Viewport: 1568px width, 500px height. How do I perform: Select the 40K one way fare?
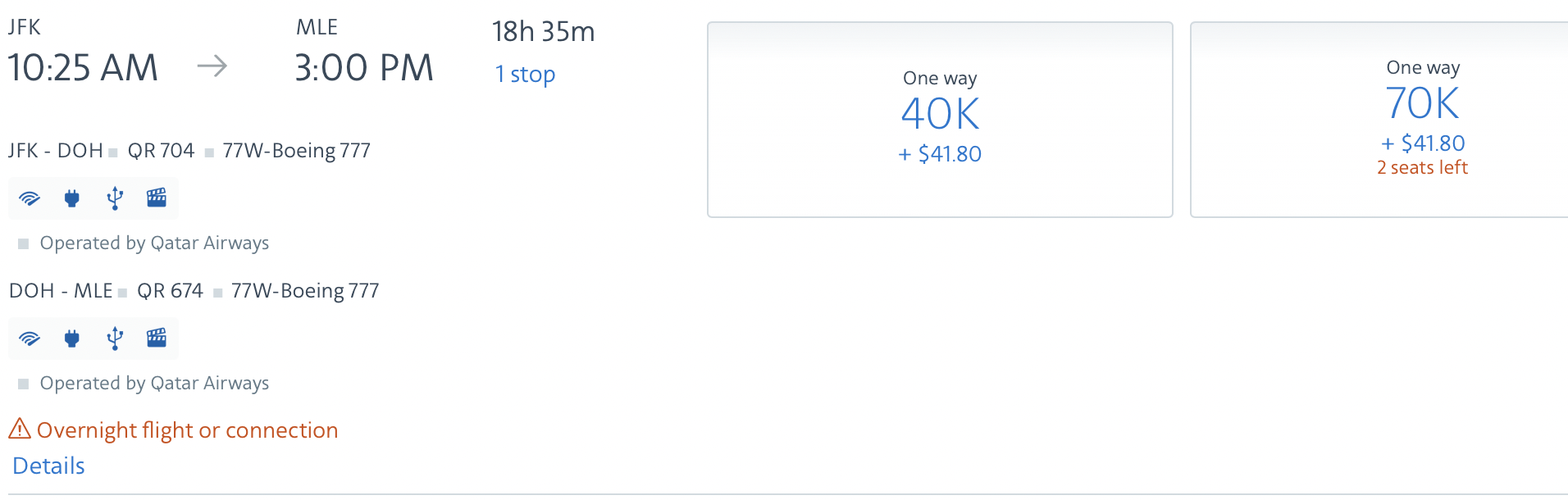click(x=940, y=120)
